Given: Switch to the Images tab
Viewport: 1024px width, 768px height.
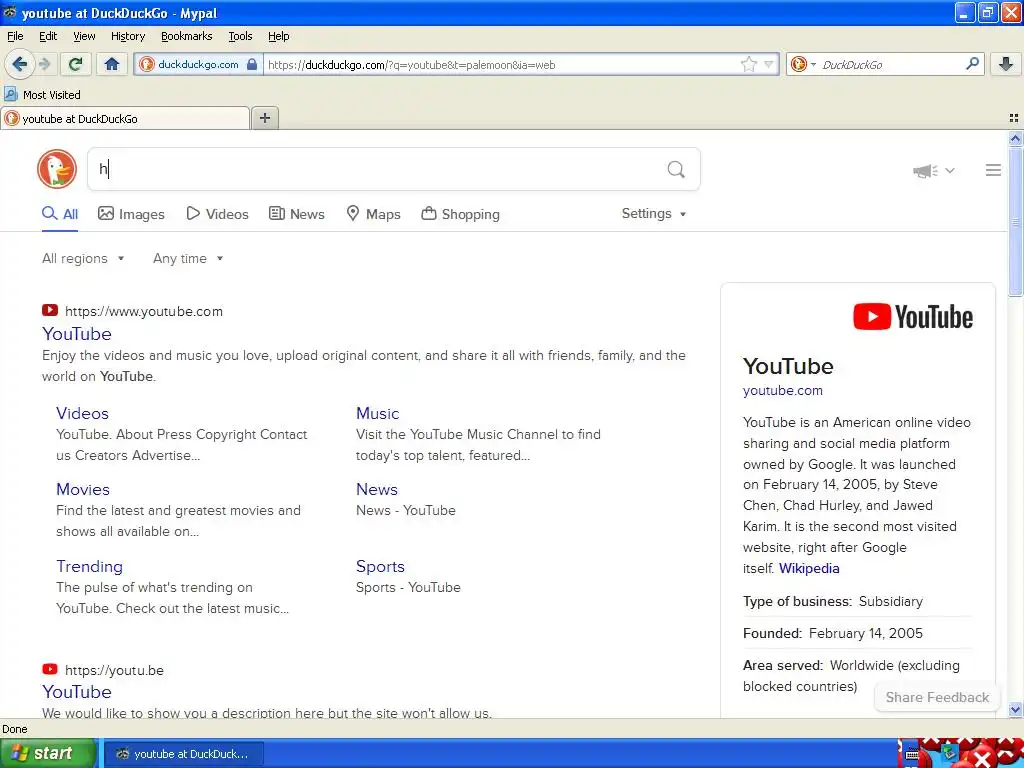Looking at the screenshot, I should coord(131,214).
